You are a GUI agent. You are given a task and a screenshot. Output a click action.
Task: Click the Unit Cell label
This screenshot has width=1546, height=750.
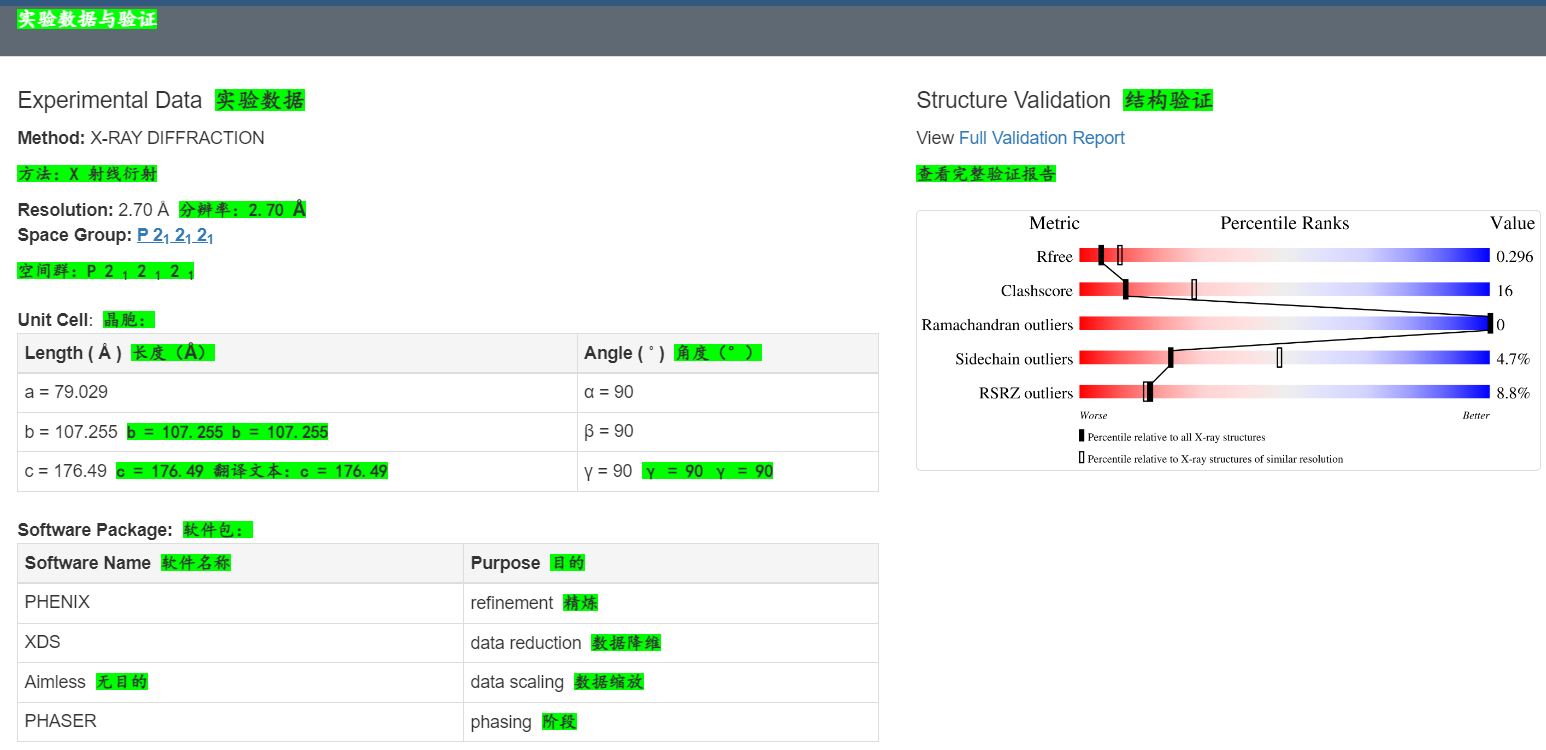coord(55,320)
